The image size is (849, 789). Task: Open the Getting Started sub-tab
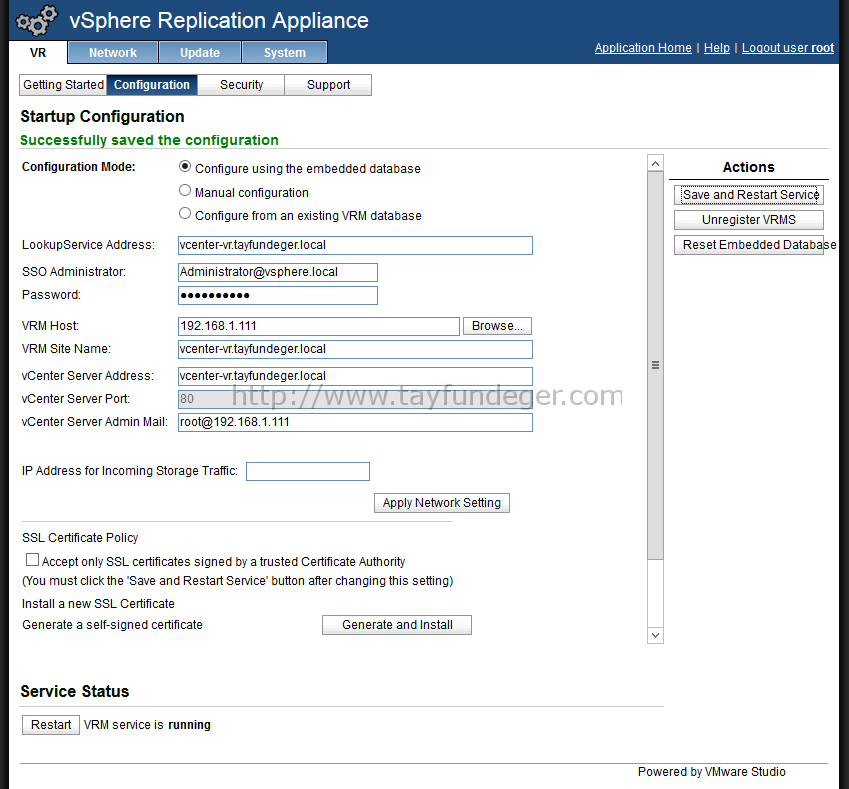63,85
